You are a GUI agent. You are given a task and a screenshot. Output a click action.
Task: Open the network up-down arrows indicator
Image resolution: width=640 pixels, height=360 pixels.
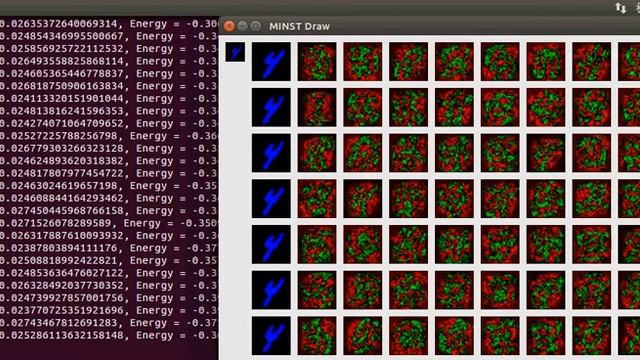click(x=621, y=8)
